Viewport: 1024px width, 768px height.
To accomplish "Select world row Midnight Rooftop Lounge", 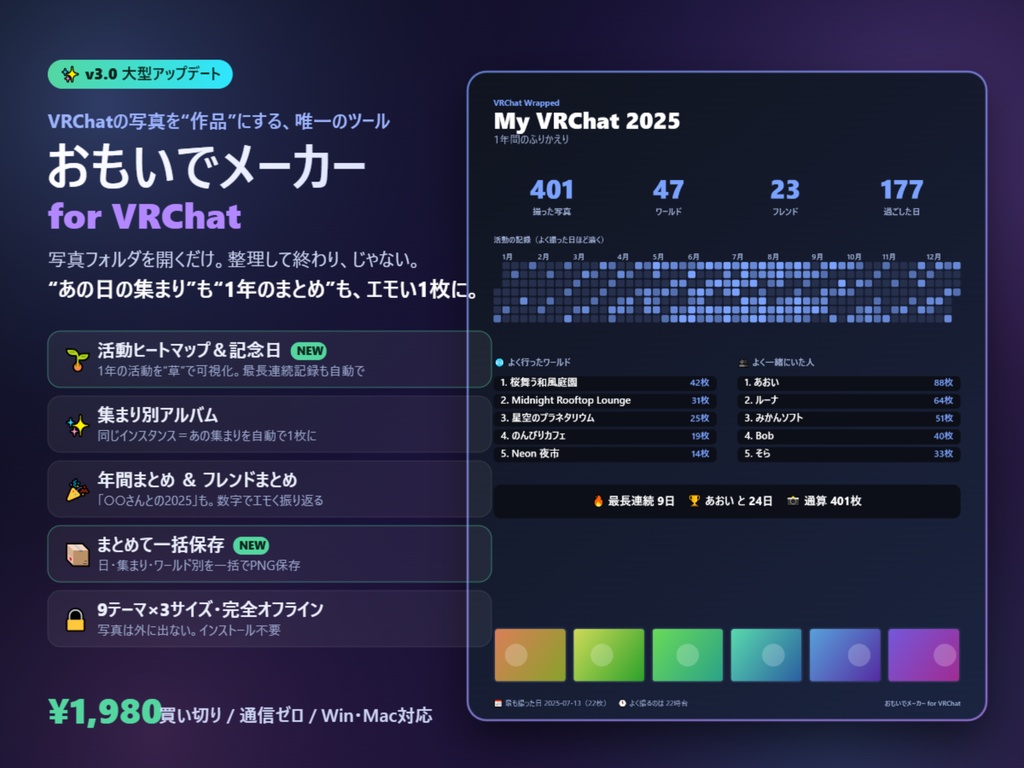I will point(605,400).
